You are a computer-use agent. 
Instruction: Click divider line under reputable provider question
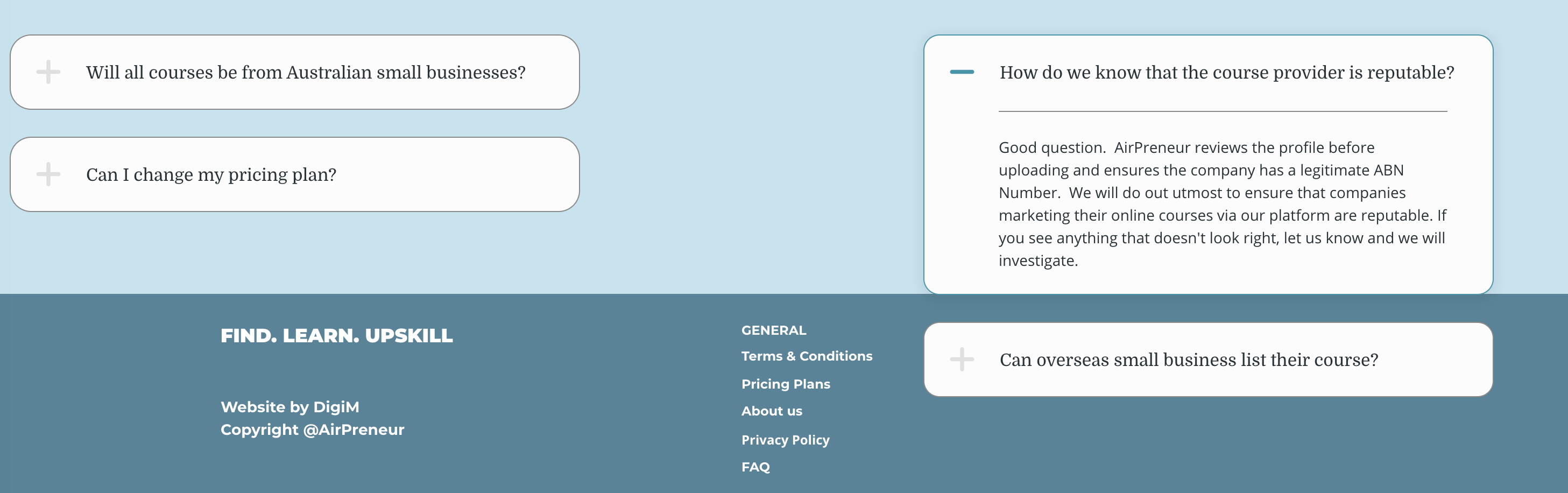tap(1222, 111)
